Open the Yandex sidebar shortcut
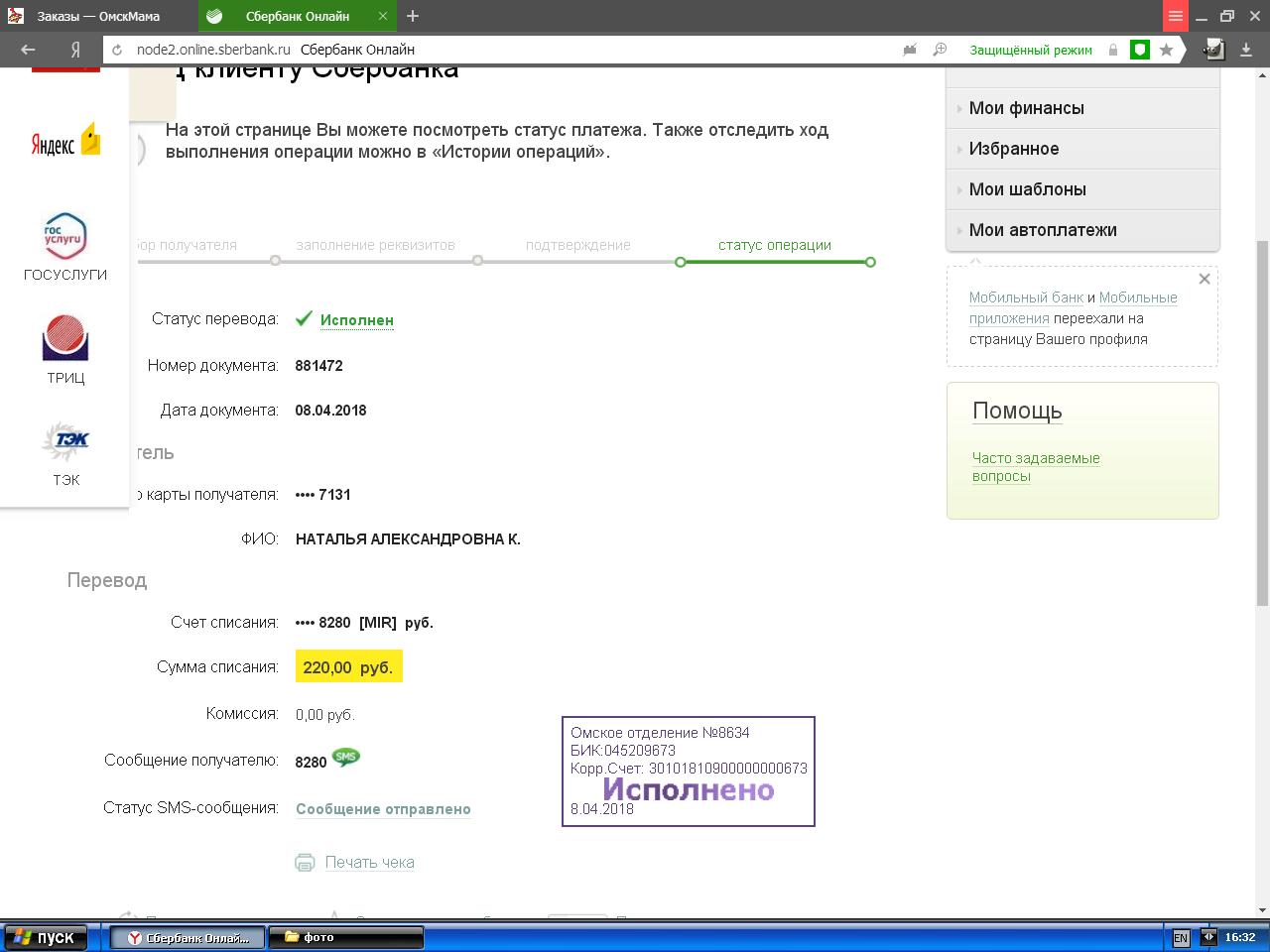 65,141
